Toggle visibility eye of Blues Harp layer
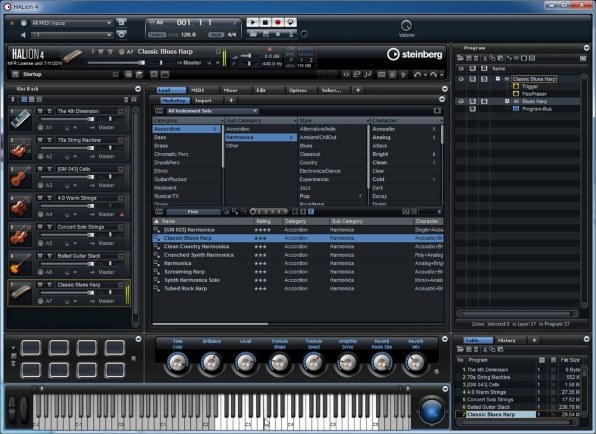 click(x=461, y=101)
